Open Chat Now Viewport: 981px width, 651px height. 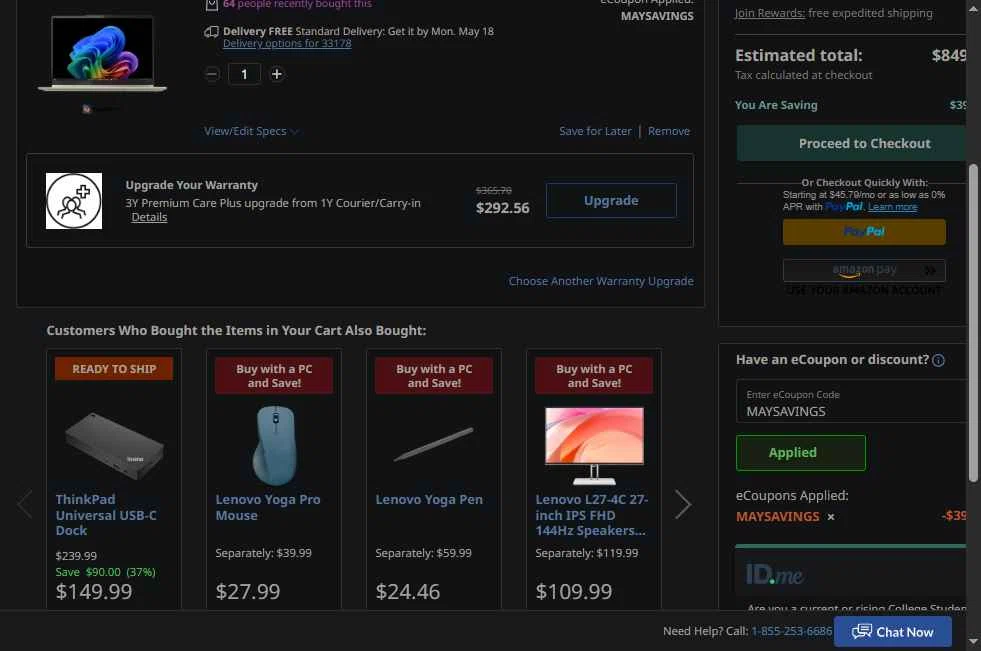click(x=893, y=632)
